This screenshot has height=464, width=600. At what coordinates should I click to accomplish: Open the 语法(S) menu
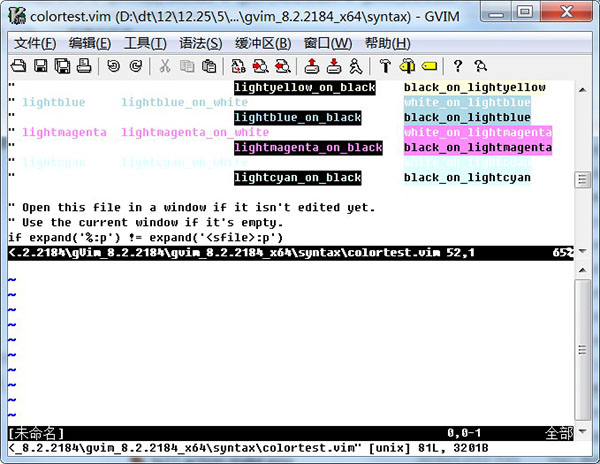pyautogui.click(x=201, y=43)
